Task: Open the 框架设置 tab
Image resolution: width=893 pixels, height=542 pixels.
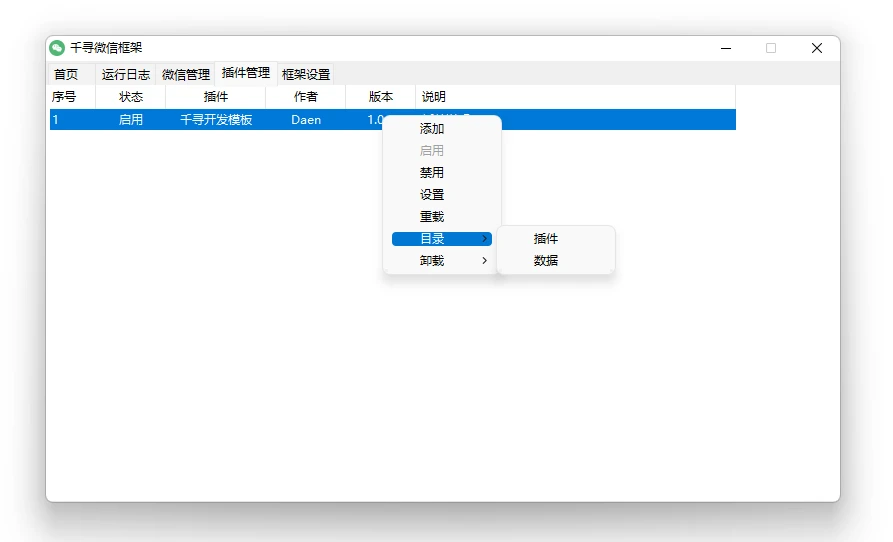Action: (306, 75)
